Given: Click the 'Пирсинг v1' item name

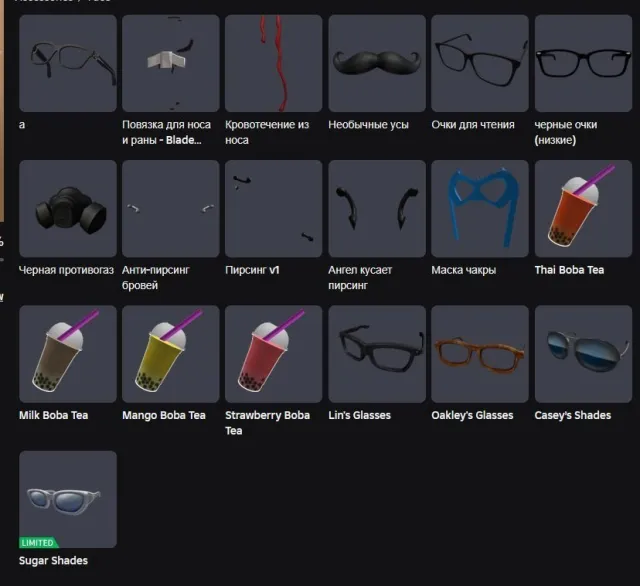Looking at the screenshot, I should 252,270.
